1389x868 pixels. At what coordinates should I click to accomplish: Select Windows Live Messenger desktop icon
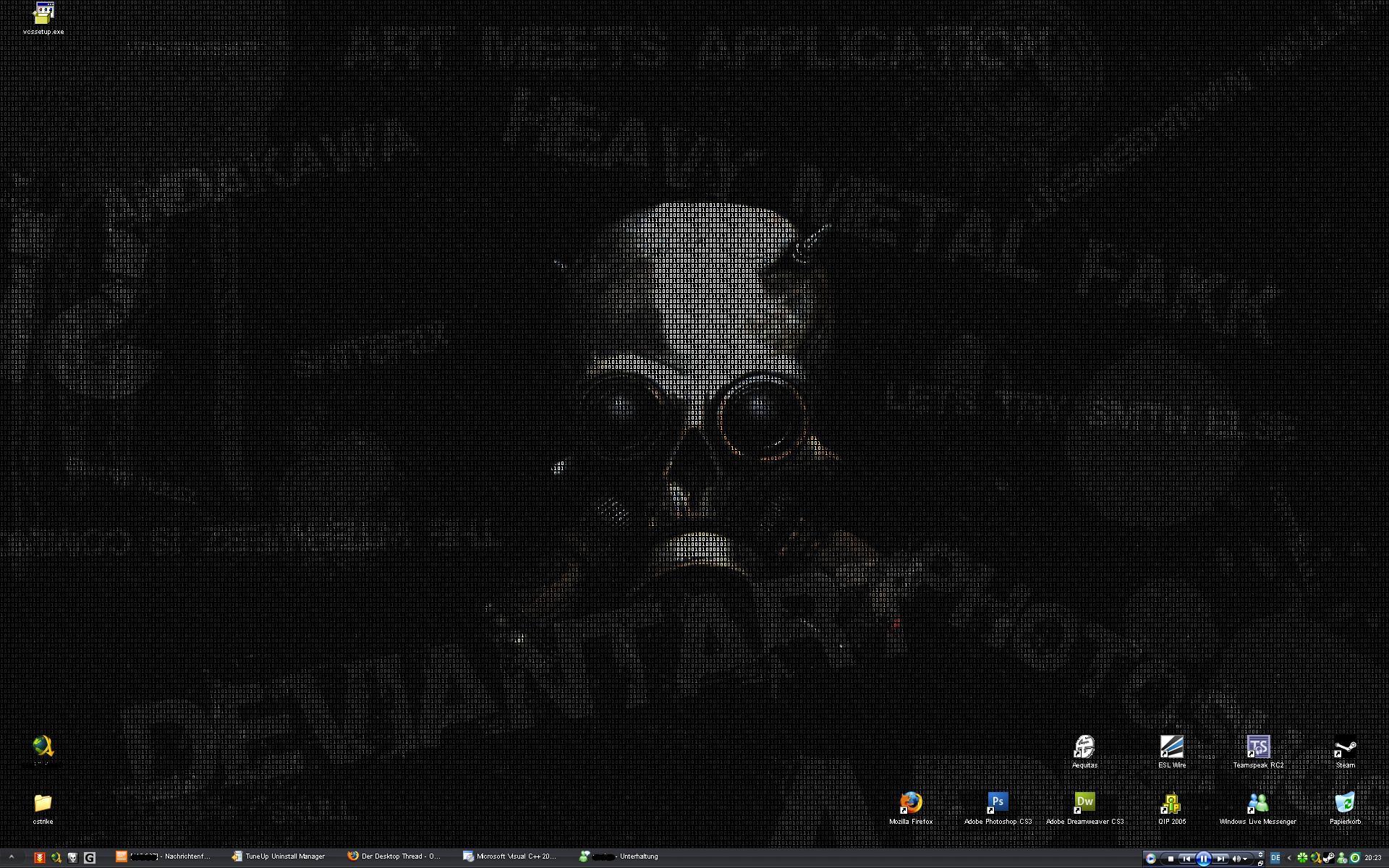(1258, 804)
